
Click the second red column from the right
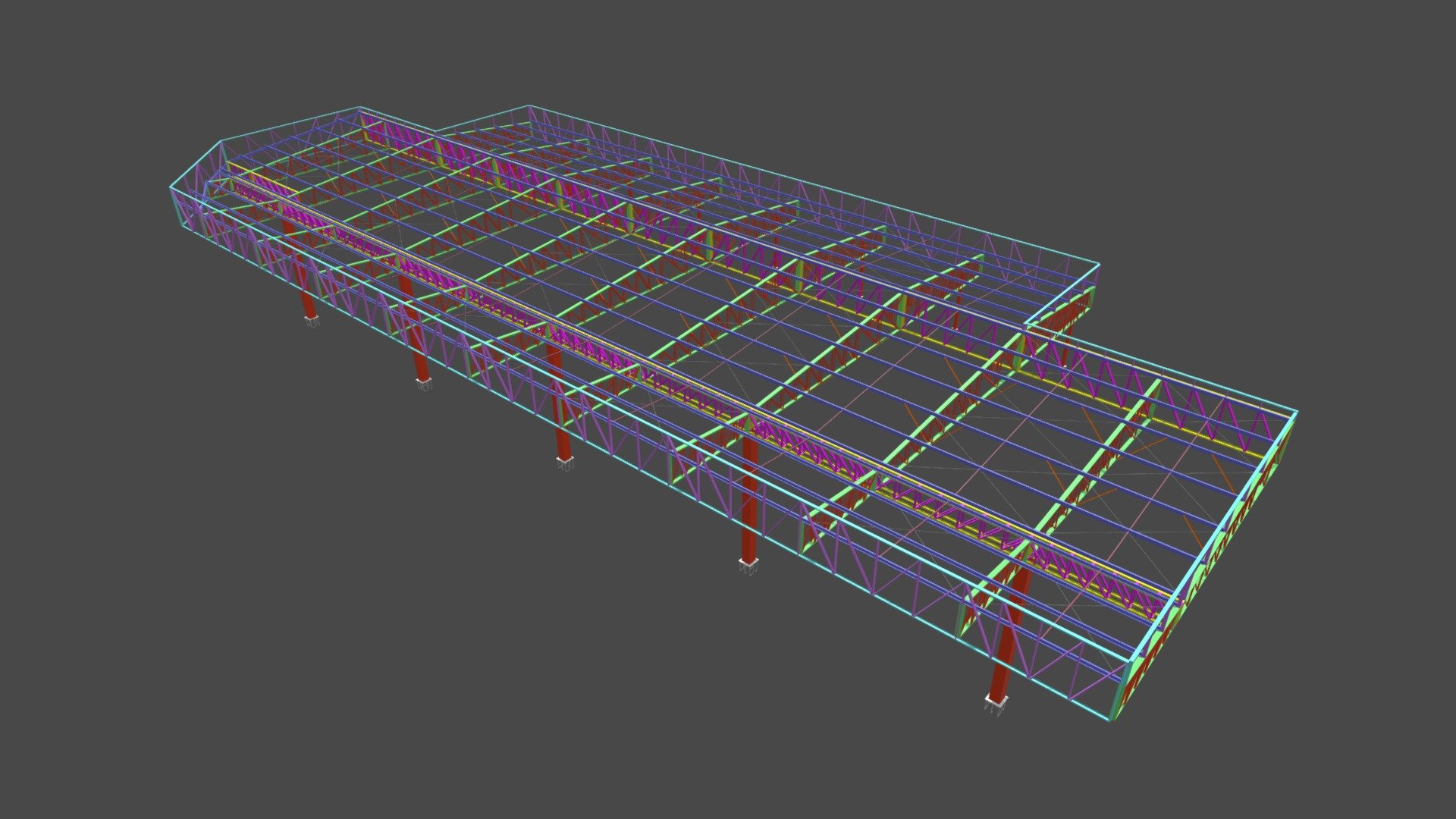[x=749, y=499]
